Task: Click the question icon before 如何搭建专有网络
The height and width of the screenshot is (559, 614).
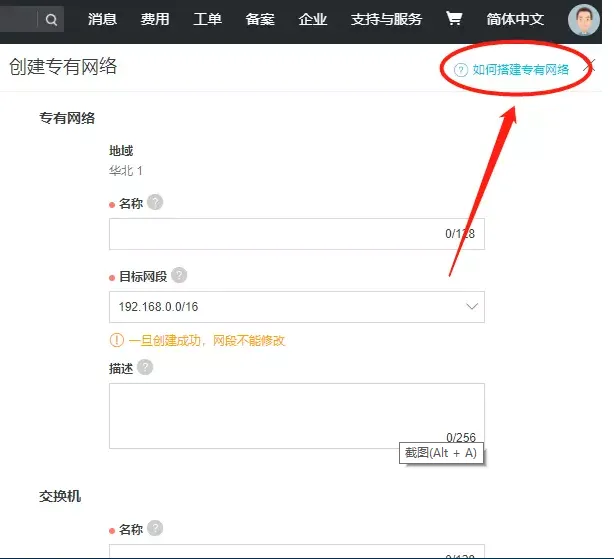Action: [x=461, y=70]
